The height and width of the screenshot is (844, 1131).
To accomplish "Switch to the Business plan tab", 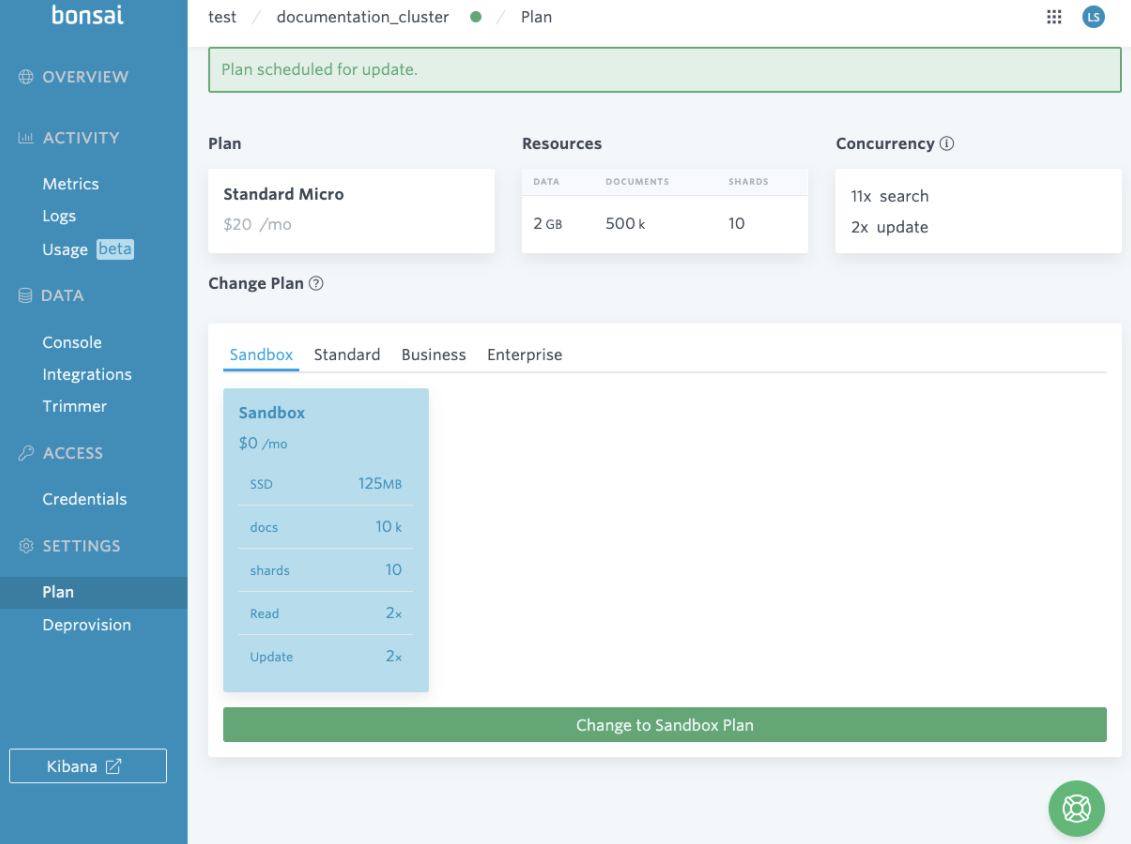I will [433, 354].
